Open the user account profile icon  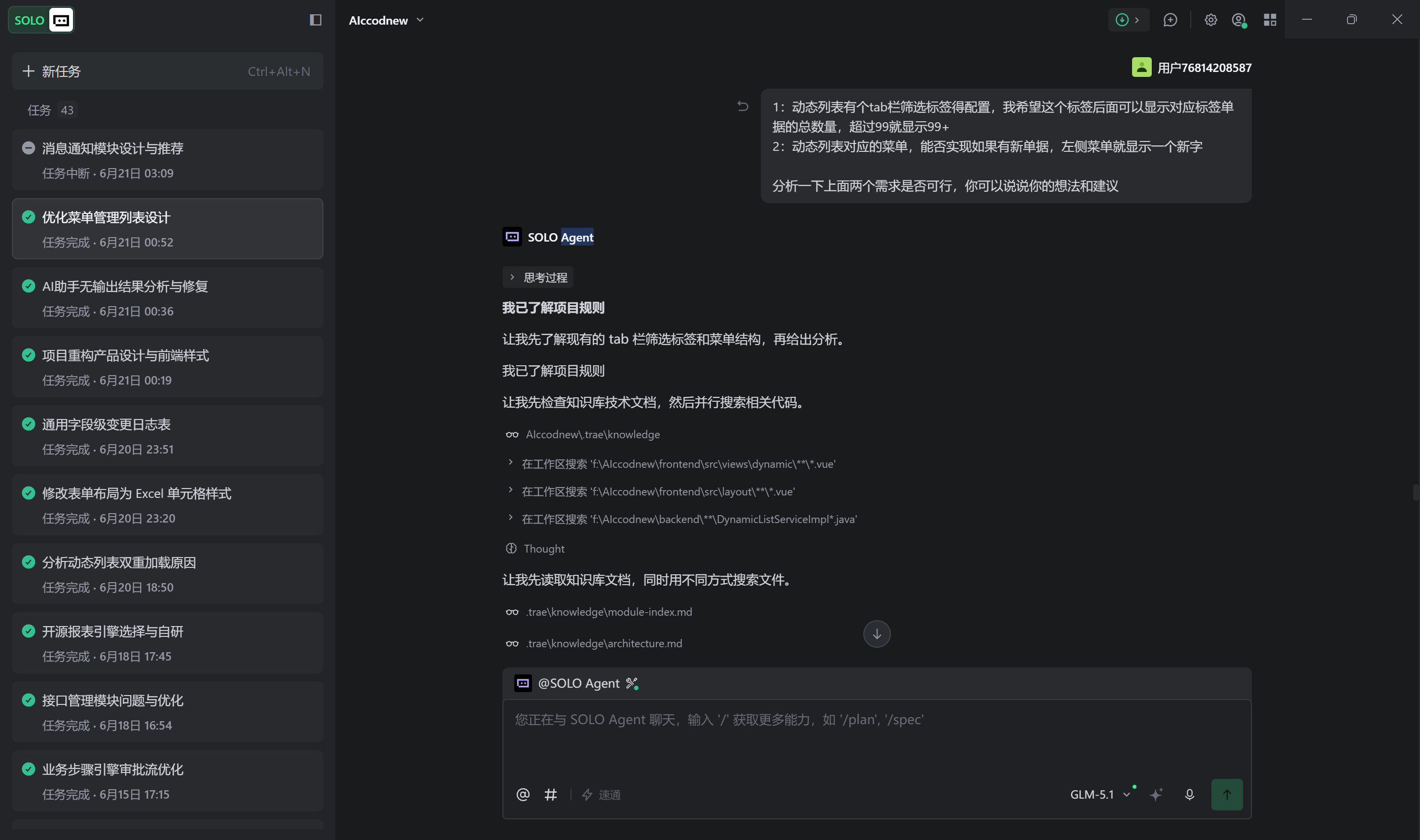1239,20
